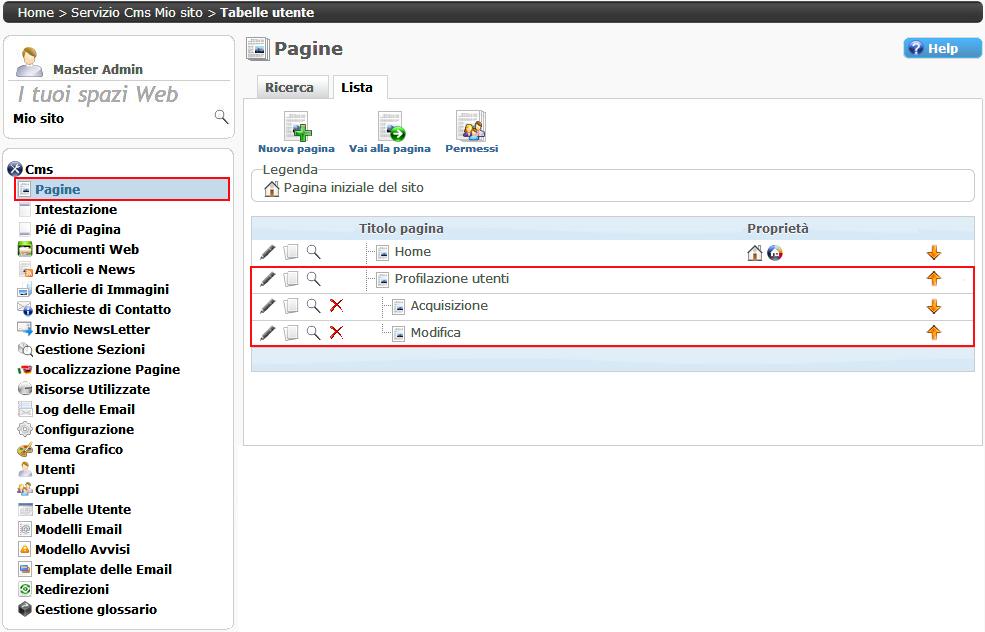The height and width of the screenshot is (632, 985).
Task: Switch to the Ricerca tab
Action: coord(289,88)
